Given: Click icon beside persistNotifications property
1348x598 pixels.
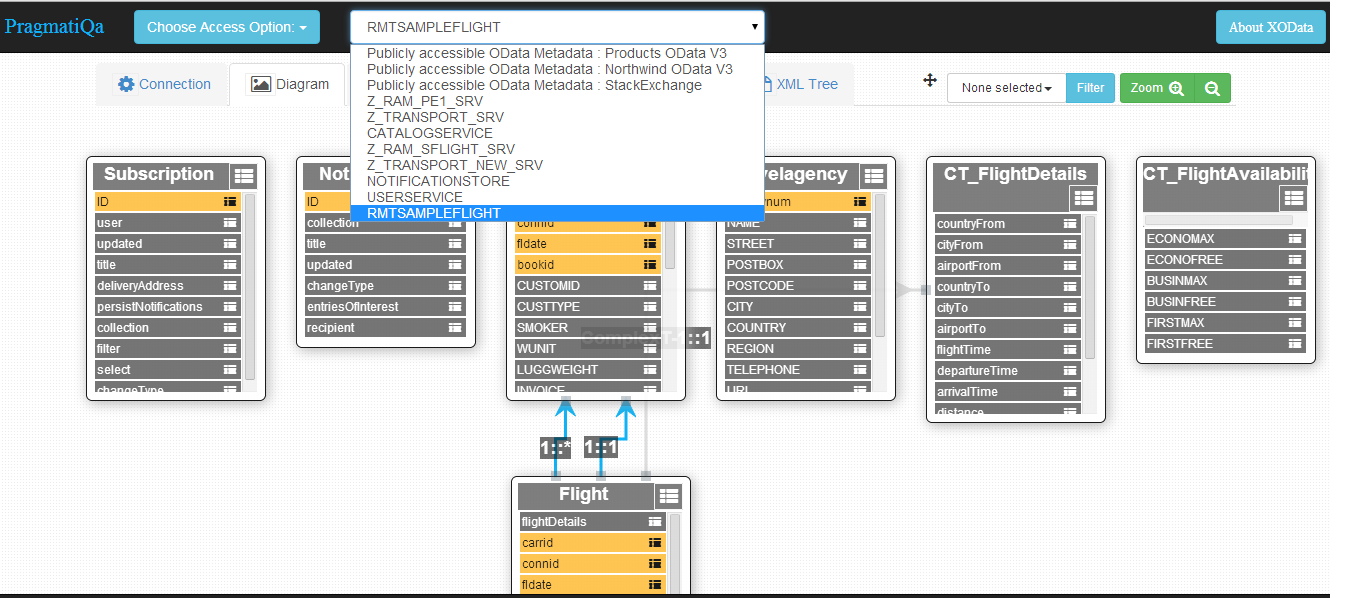Looking at the screenshot, I should tap(230, 307).
